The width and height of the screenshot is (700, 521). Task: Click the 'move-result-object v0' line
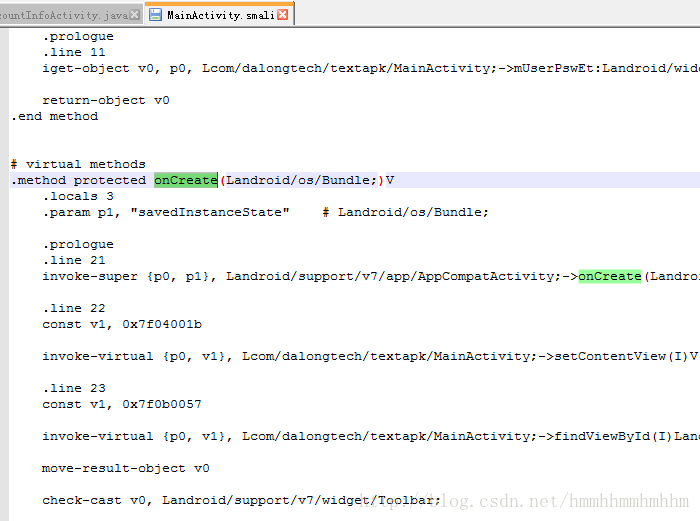(126, 468)
